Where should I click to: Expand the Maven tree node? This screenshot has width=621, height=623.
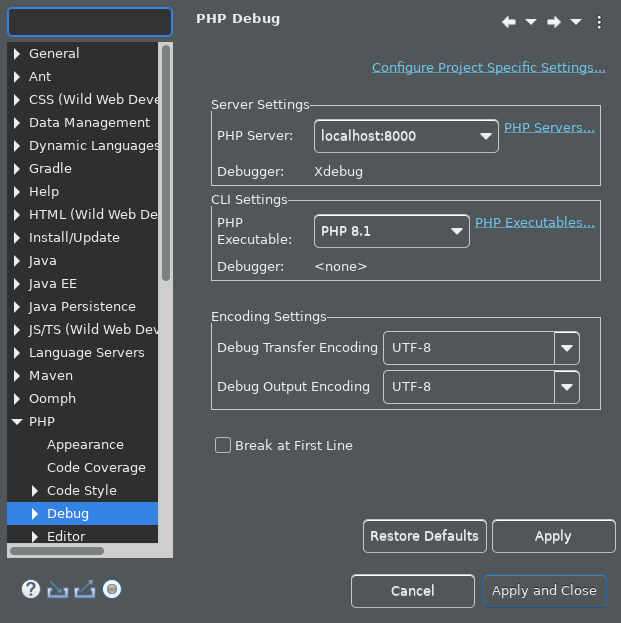coord(17,376)
